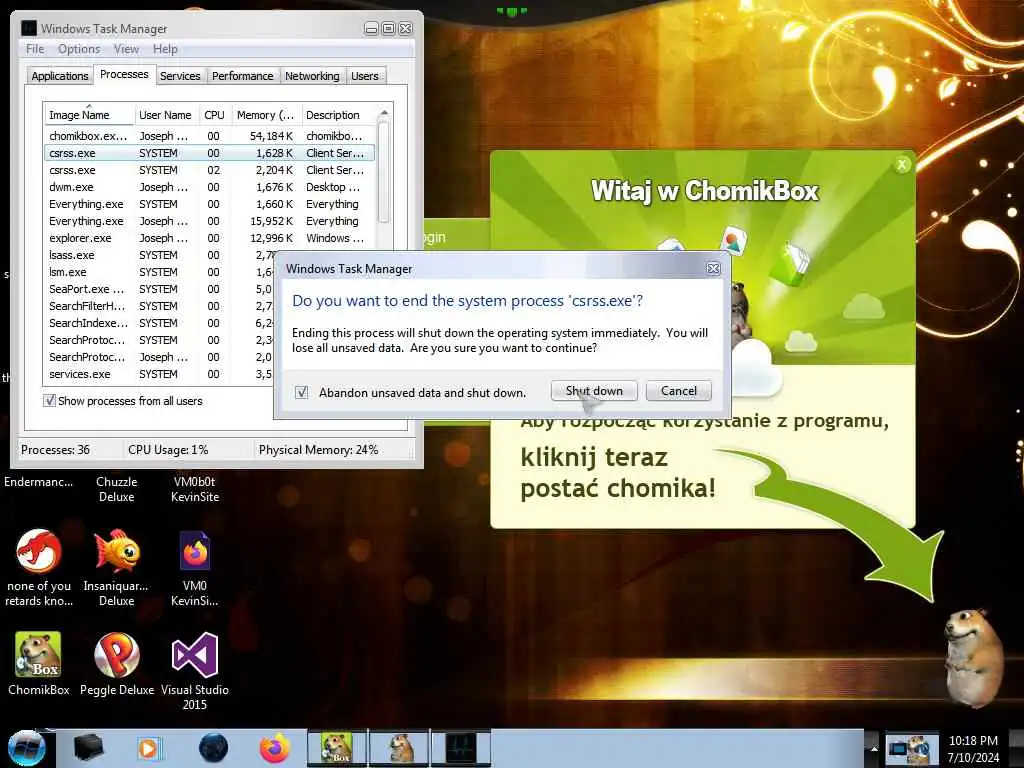Switch to ChomikBox Box taskbar button
Screen dimensions: 1024x768
pyautogui.click(x=336, y=748)
